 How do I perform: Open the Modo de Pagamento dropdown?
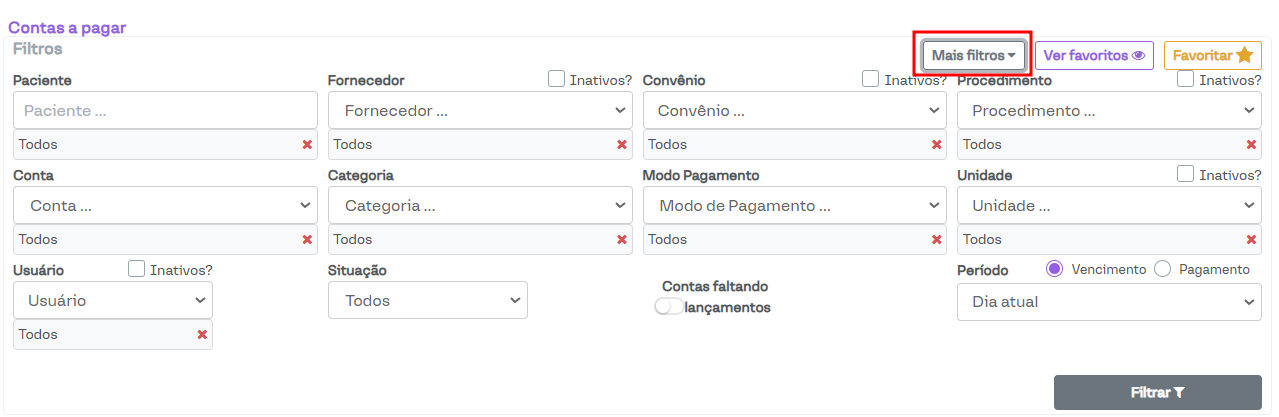click(x=794, y=206)
